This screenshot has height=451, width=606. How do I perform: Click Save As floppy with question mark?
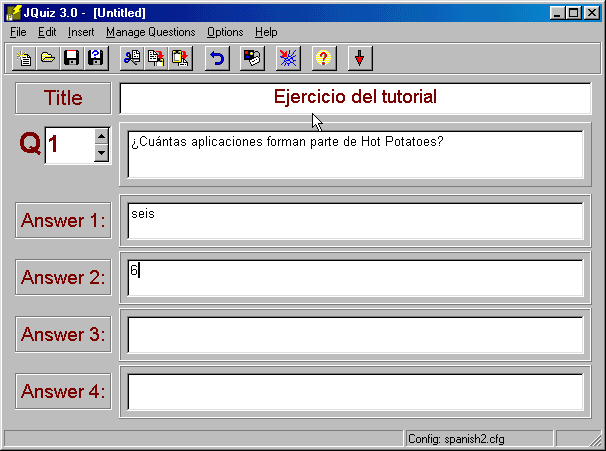[96, 58]
